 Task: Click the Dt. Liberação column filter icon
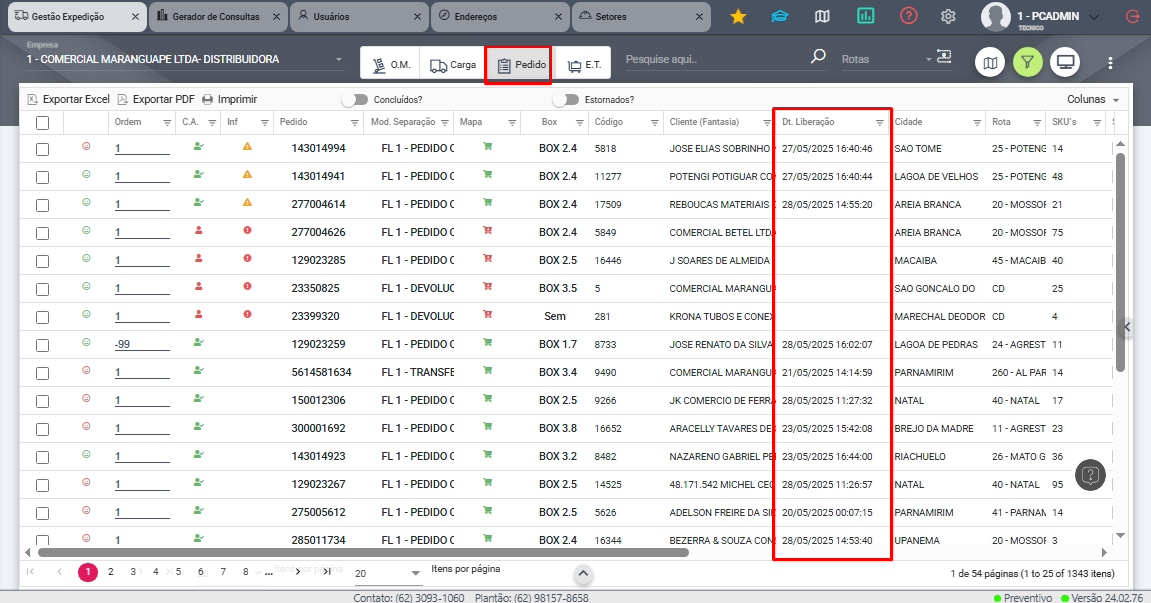tap(879, 123)
